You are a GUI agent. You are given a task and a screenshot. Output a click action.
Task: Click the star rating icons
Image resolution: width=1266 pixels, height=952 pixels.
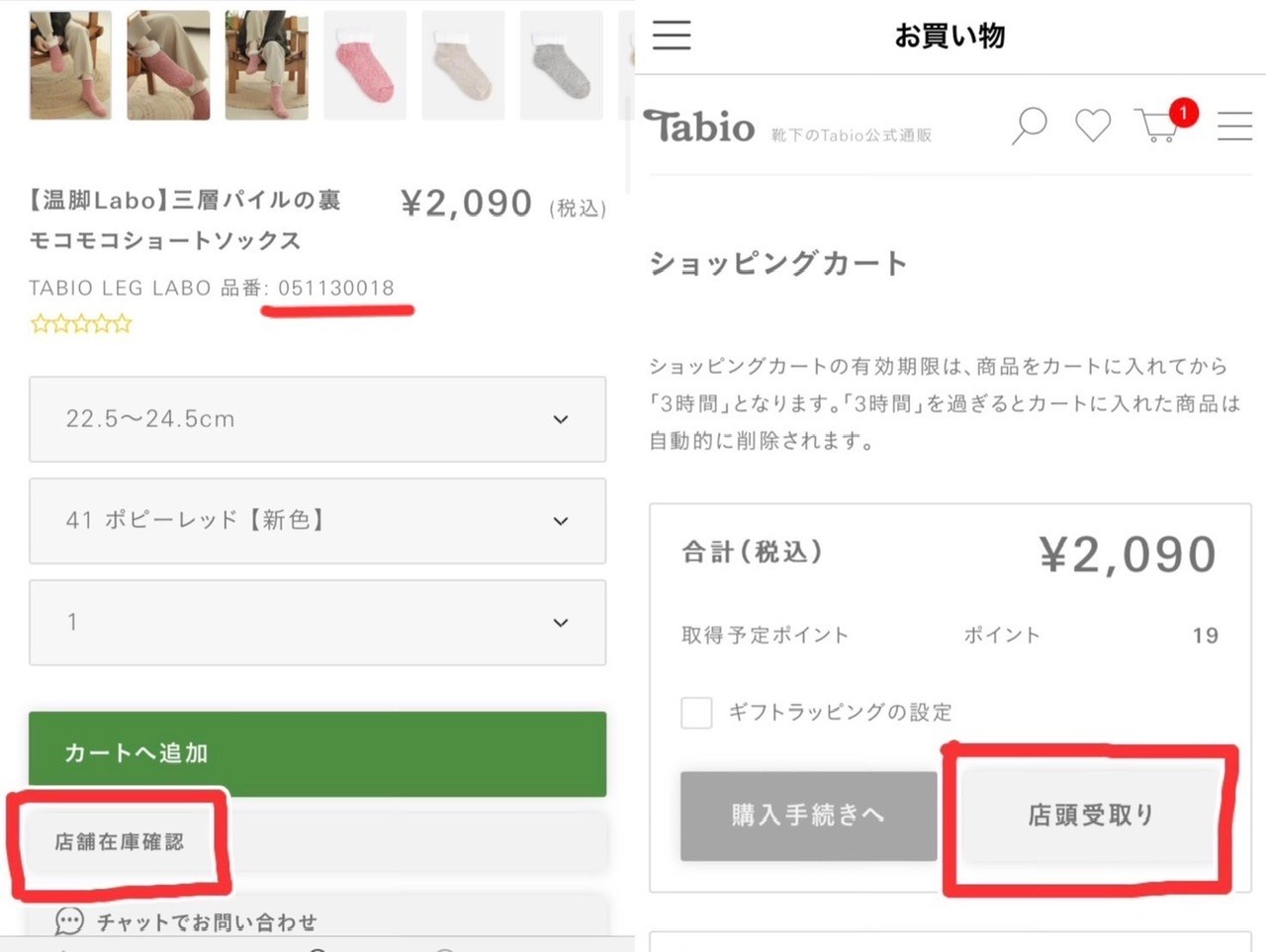81,323
